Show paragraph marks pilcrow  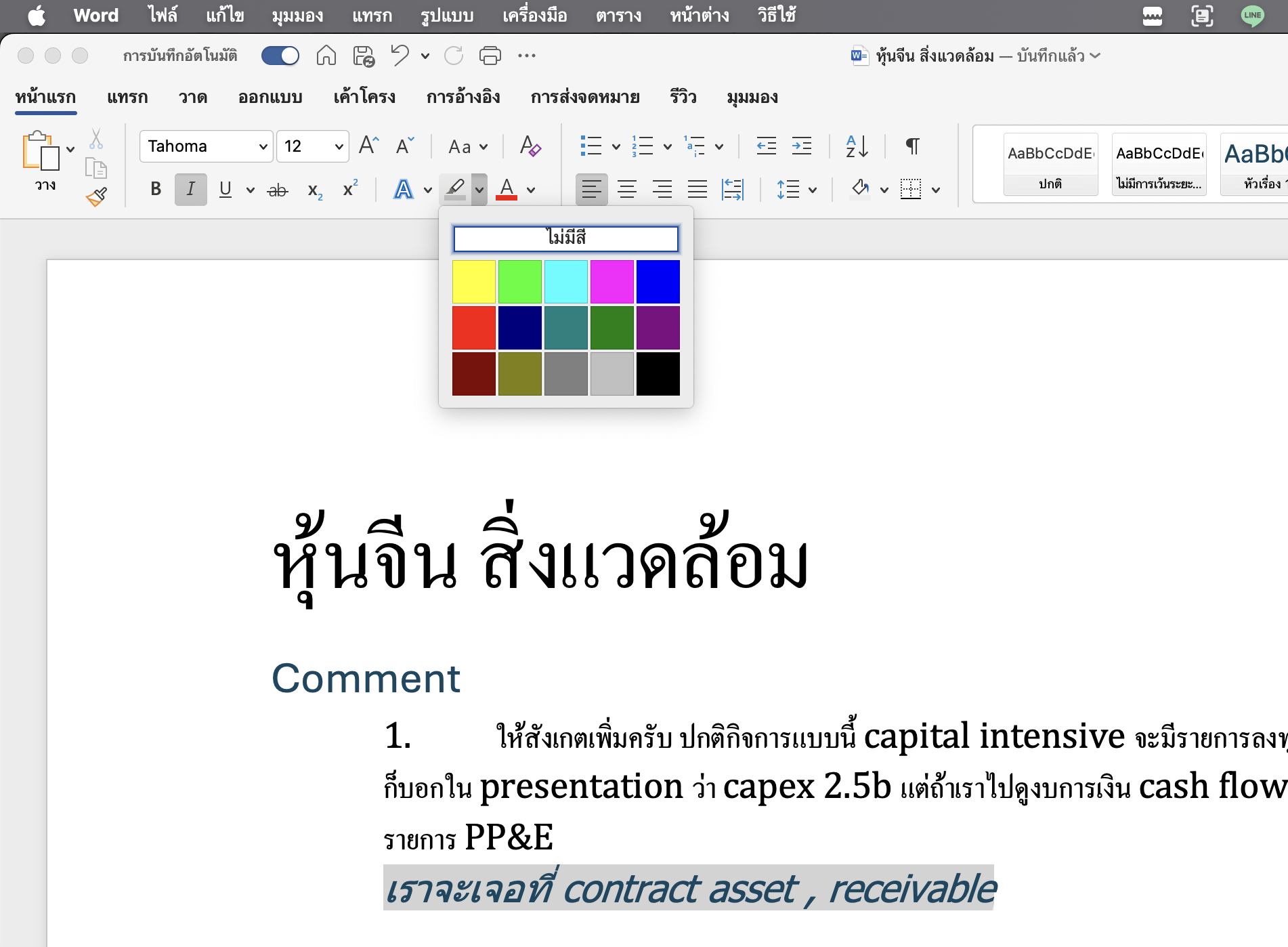pyautogui.click(x=913, y=146)
